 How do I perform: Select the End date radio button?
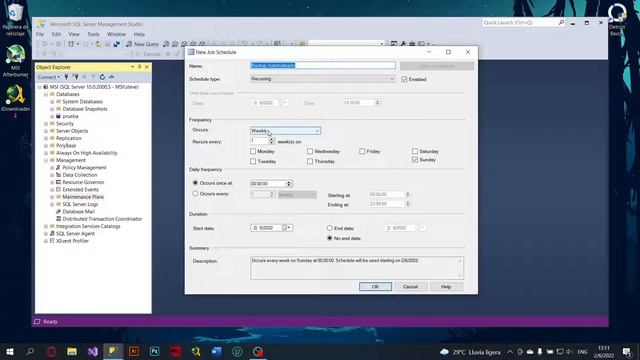click(330, 228)
